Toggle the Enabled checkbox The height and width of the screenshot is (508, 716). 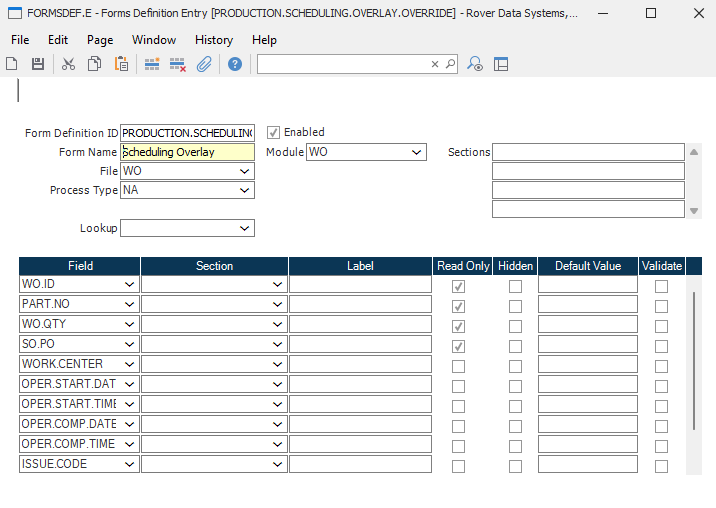273,132
